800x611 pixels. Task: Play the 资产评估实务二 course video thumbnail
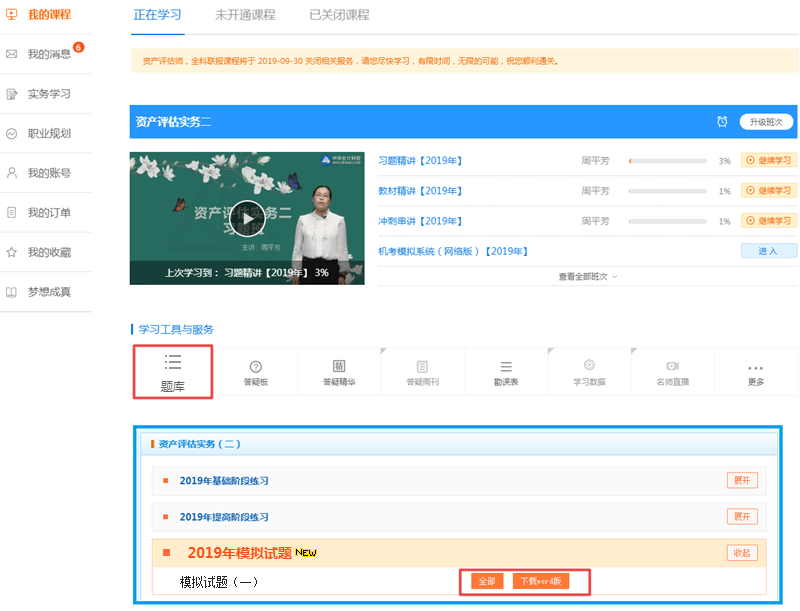point(247,217)
